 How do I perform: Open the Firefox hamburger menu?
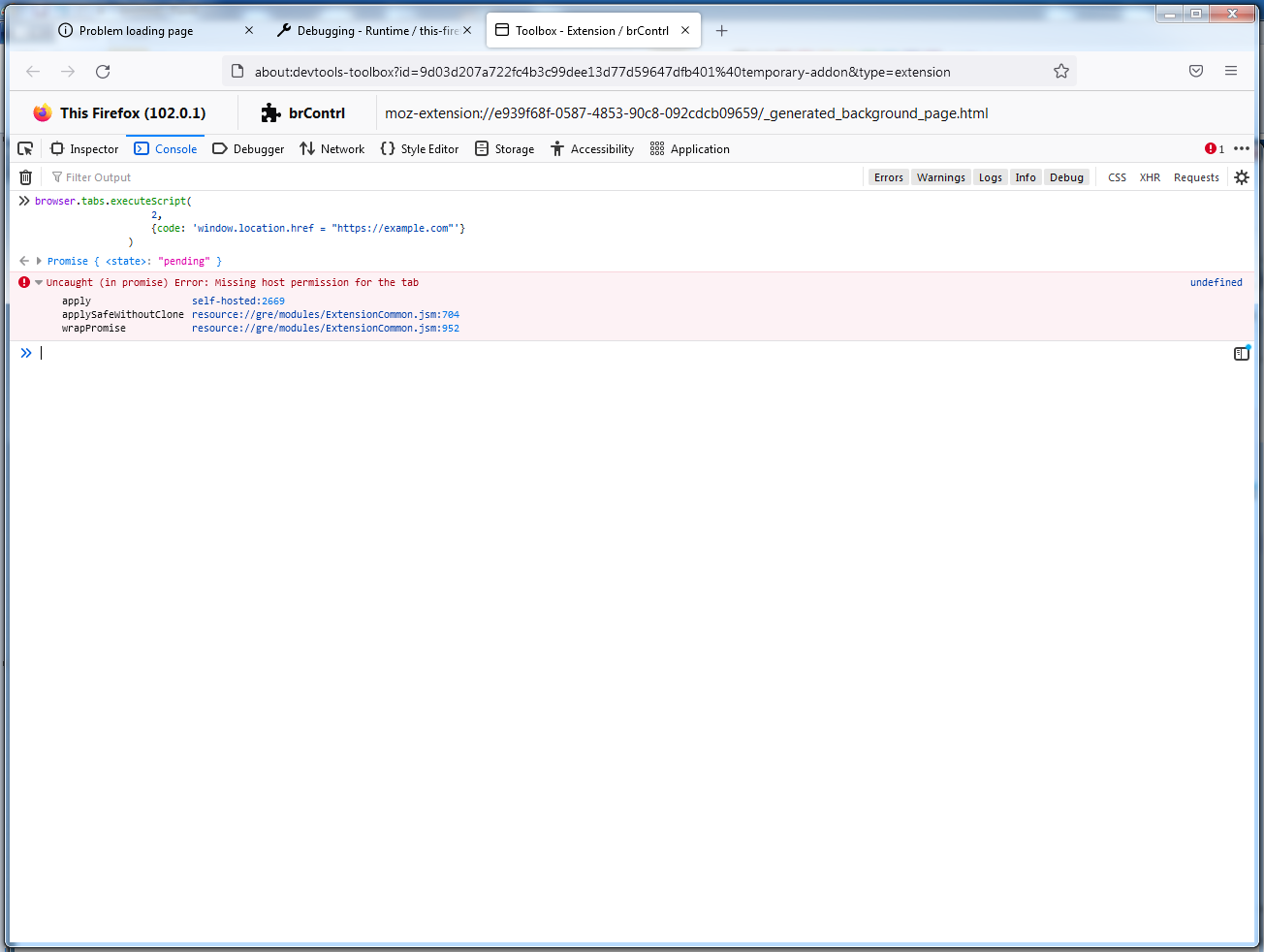point(1231,71)
